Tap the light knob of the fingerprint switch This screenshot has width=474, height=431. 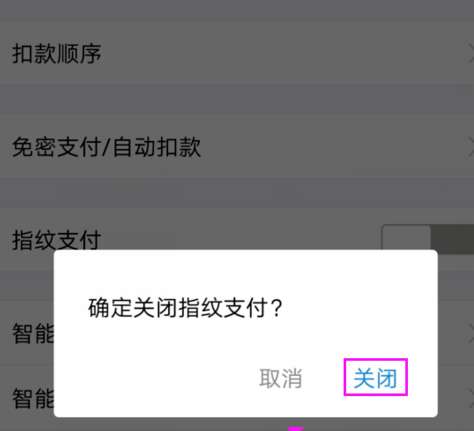pyautogui.click(x=406, y=238)
